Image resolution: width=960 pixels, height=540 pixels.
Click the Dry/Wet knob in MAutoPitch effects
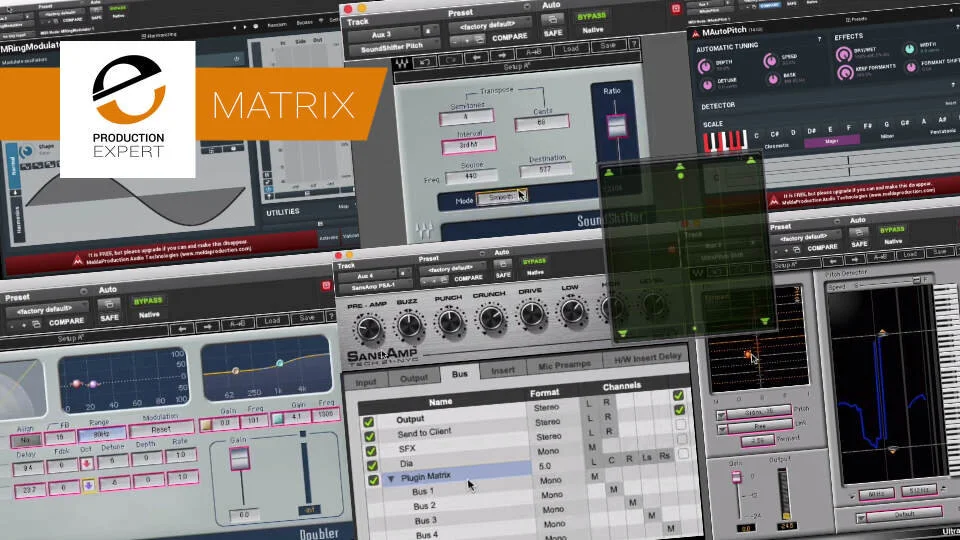pos(844,54)
